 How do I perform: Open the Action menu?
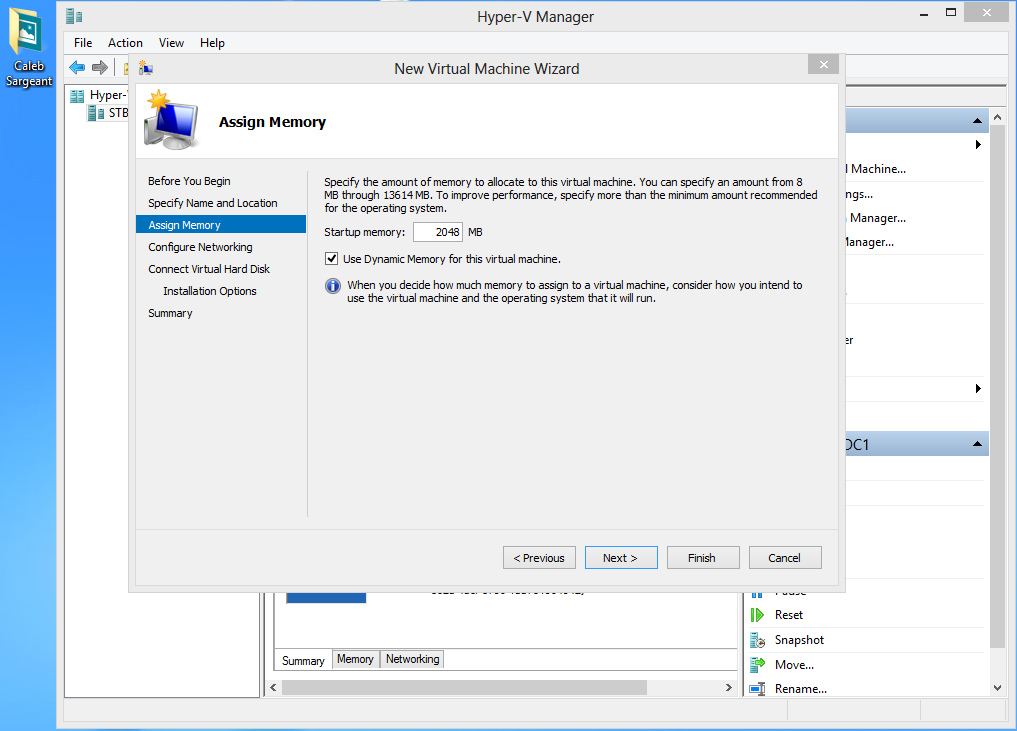(125, 43)
